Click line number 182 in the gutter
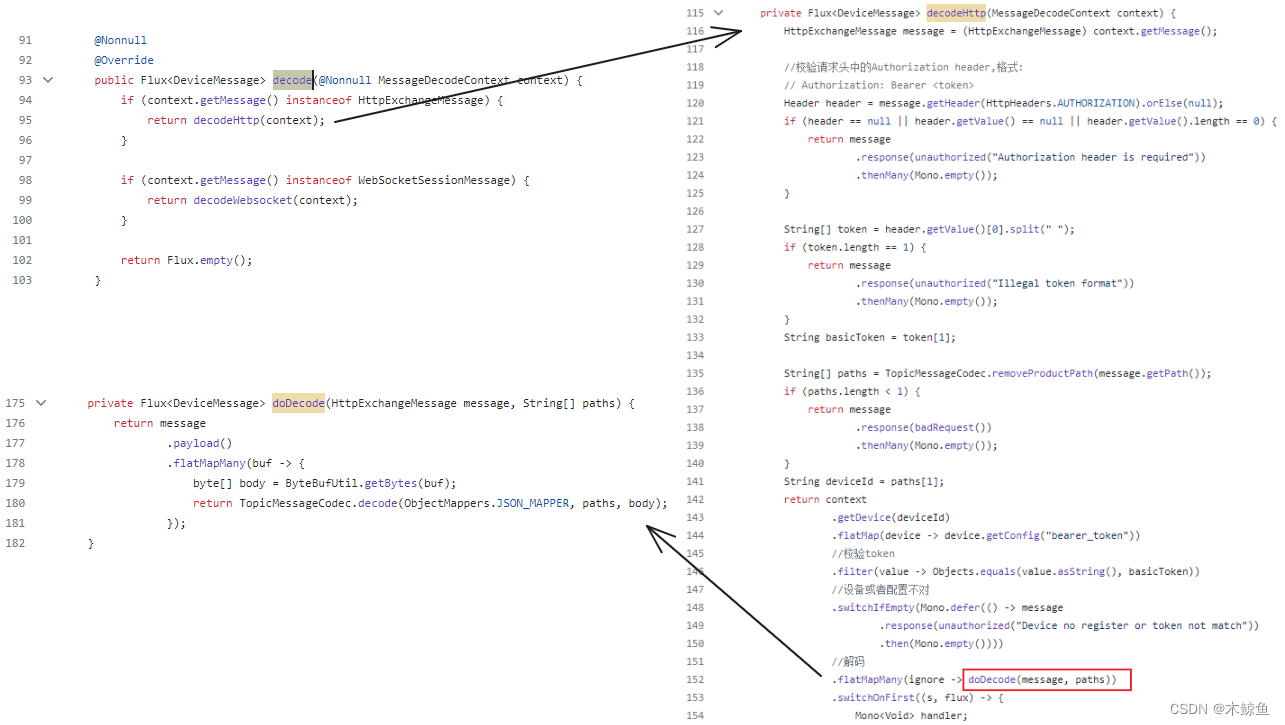1285x725 pixels. tap(15, 543)
